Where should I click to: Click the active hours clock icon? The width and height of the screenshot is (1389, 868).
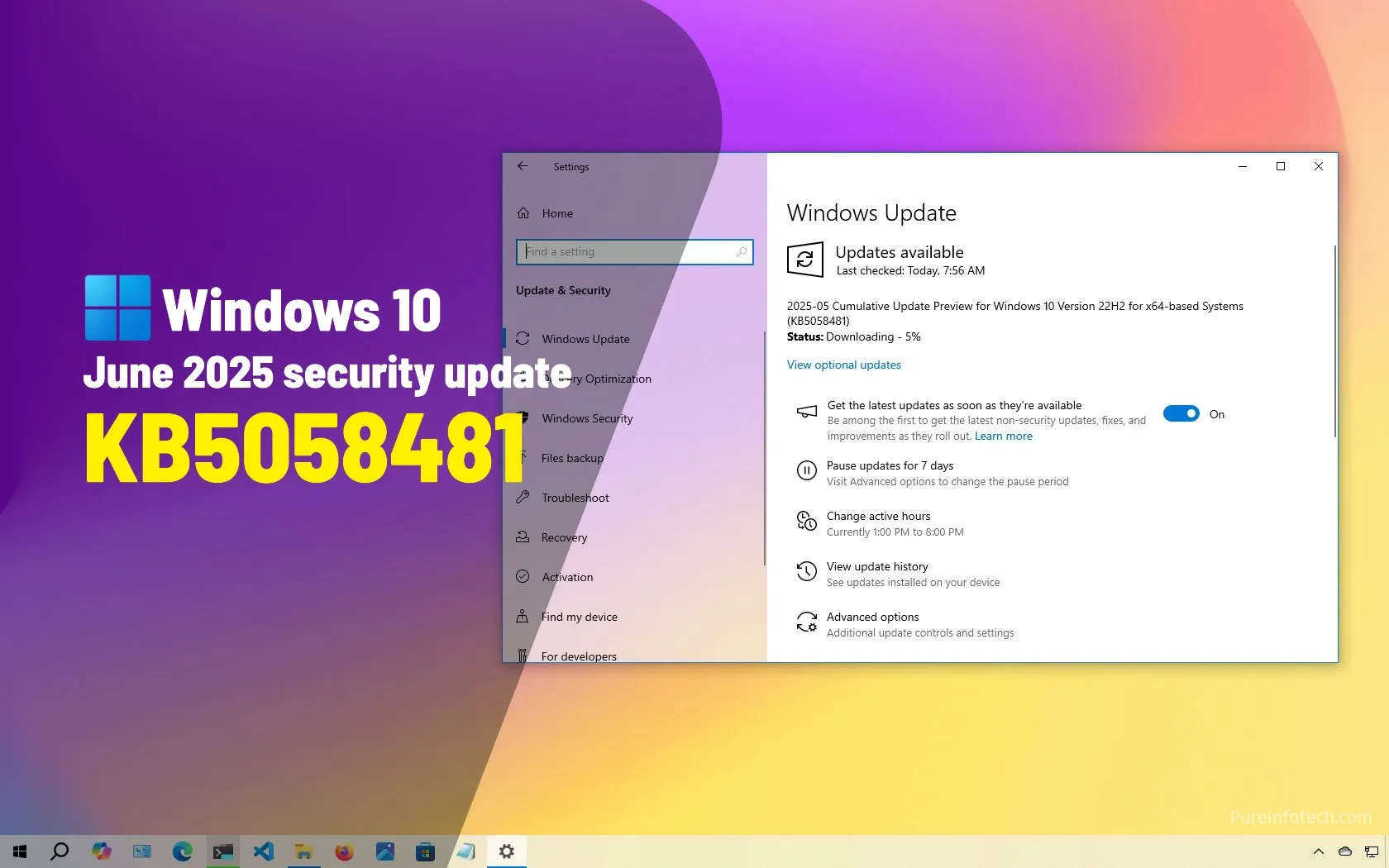tap(806, 521)
